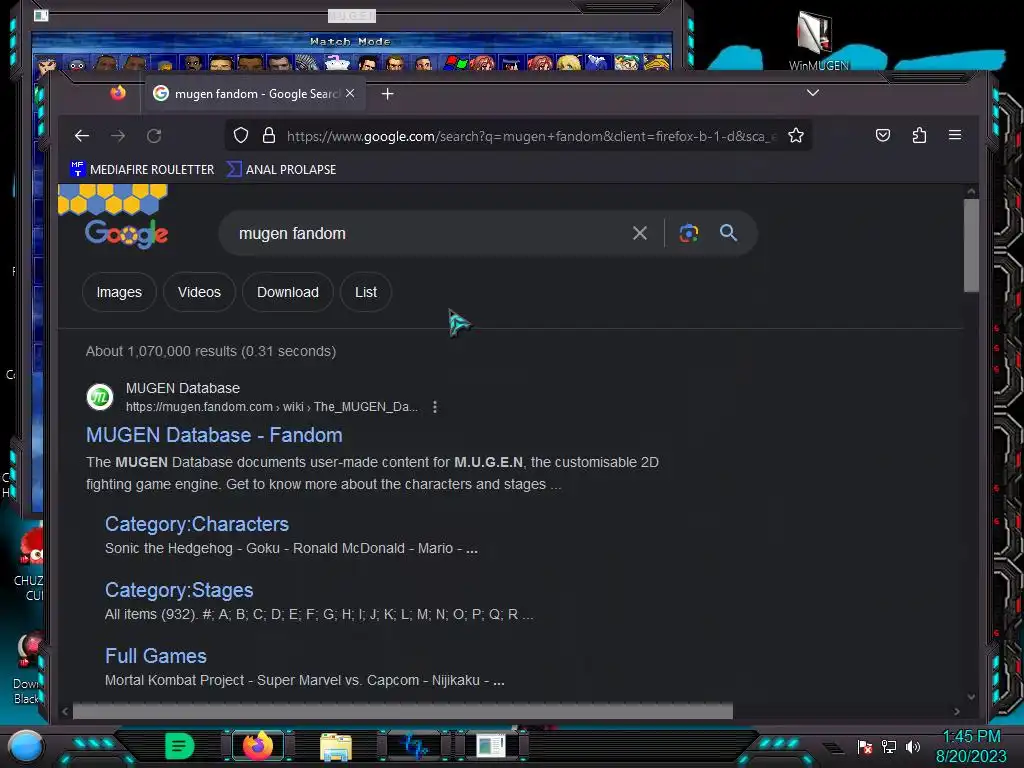
Task: Select the List filter chip
Action: [x=366, y=292]
